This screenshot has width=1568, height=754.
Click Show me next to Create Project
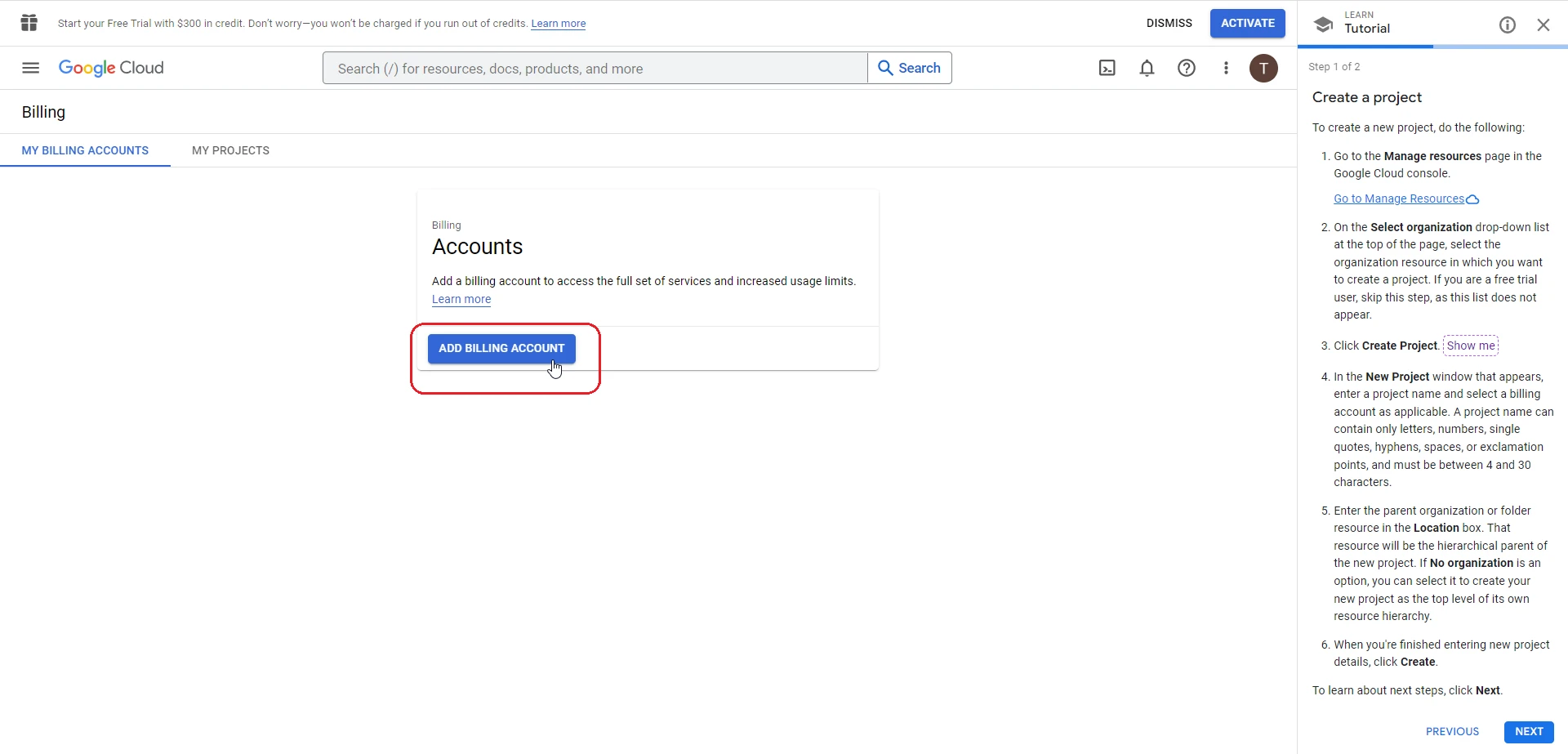click(x=1470, y=346)
